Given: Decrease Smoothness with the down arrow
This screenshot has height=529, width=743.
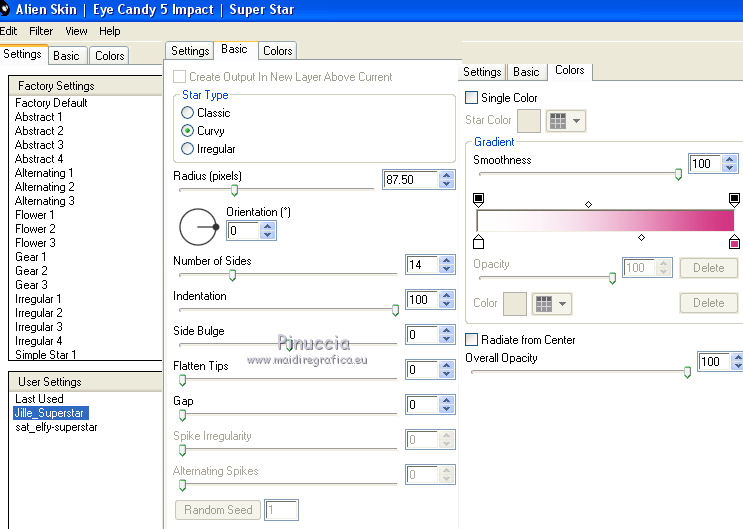Looking at the screenshot, I should [730, 168].
